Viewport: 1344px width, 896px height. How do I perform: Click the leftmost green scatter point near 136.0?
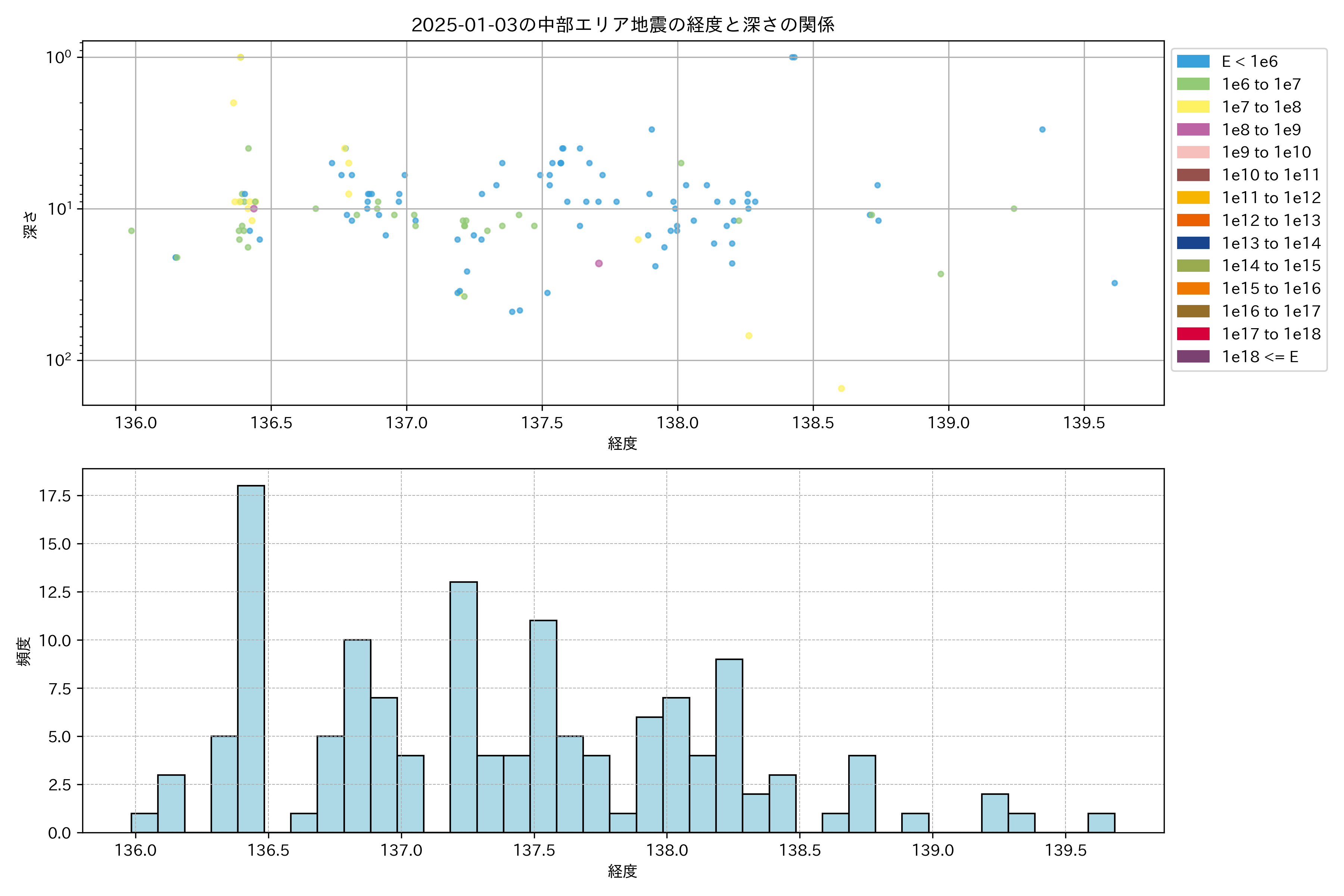[x=131, y=231]
